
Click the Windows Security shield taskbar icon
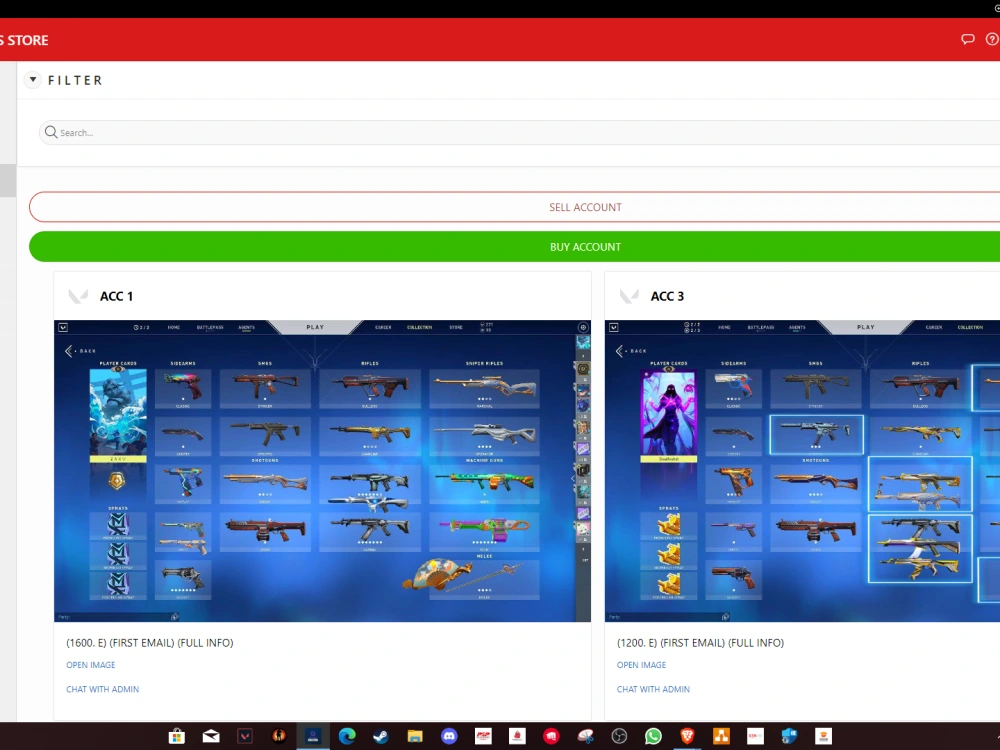pyautogui.click(x=789, y=736)
